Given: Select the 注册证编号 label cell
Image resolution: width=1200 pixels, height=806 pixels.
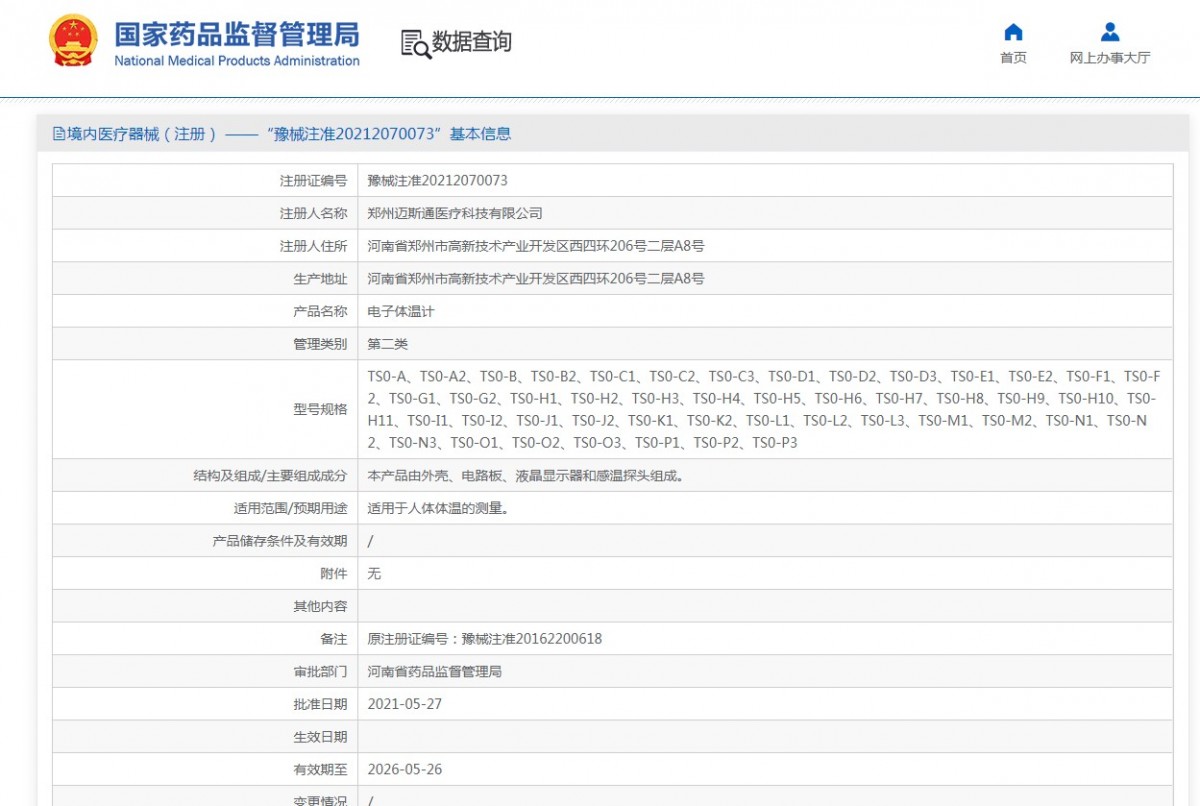Looking at the screenshot, I should click(x=205, y=181).
